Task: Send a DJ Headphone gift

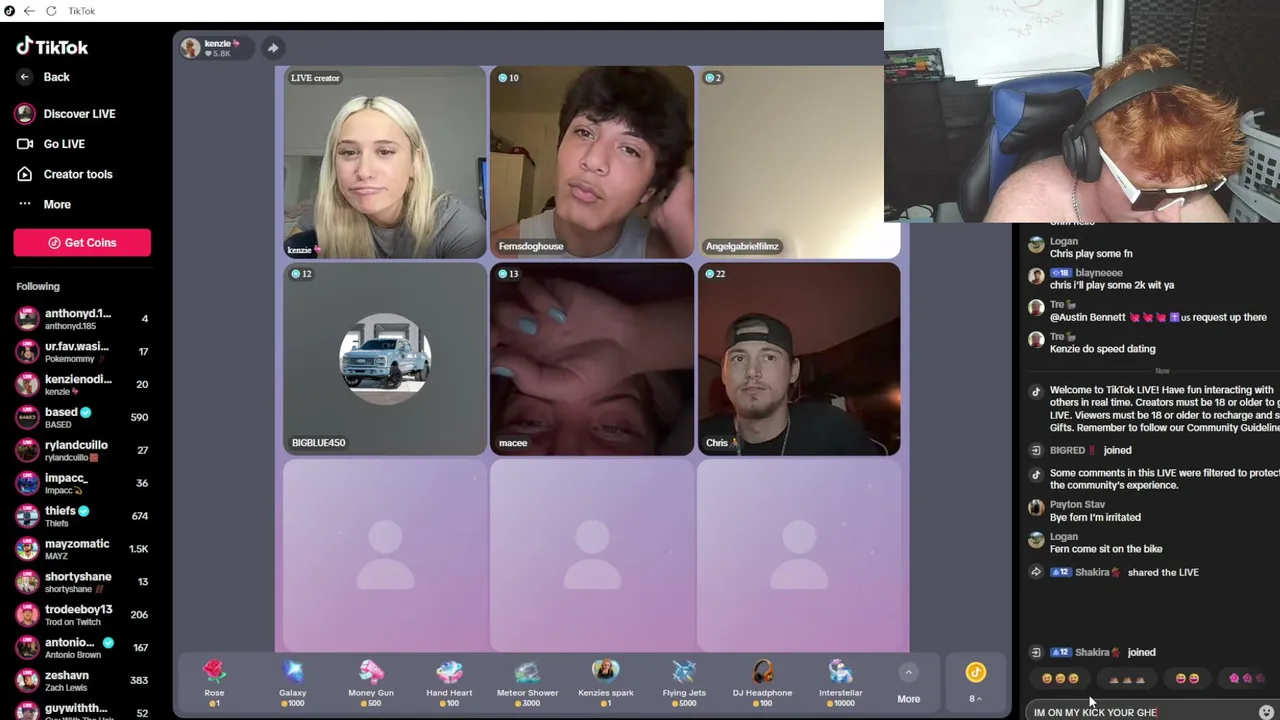Action: click(762, 684)
